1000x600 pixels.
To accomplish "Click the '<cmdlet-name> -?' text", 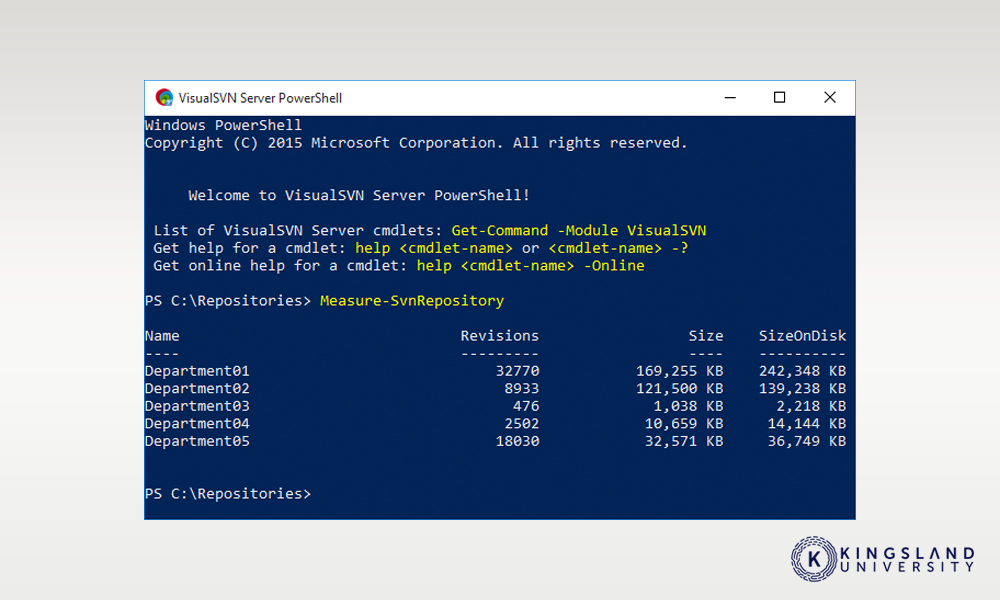I will coord(618,248).
